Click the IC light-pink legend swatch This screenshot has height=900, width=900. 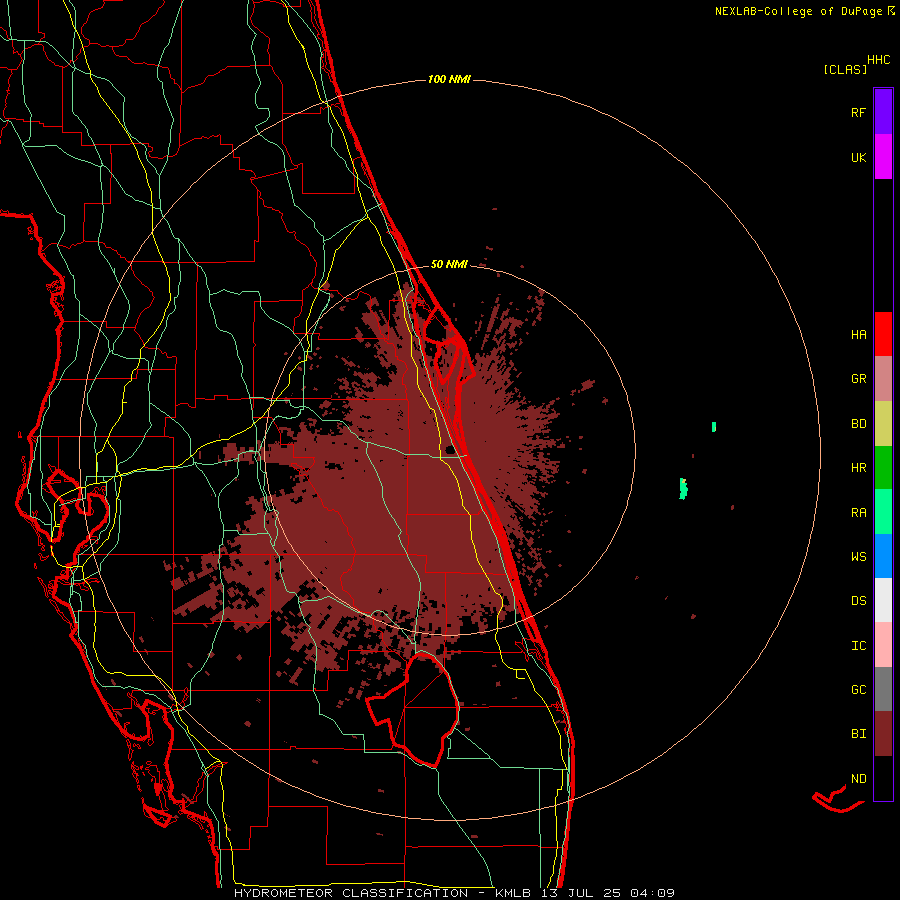[x=883, y=645]
